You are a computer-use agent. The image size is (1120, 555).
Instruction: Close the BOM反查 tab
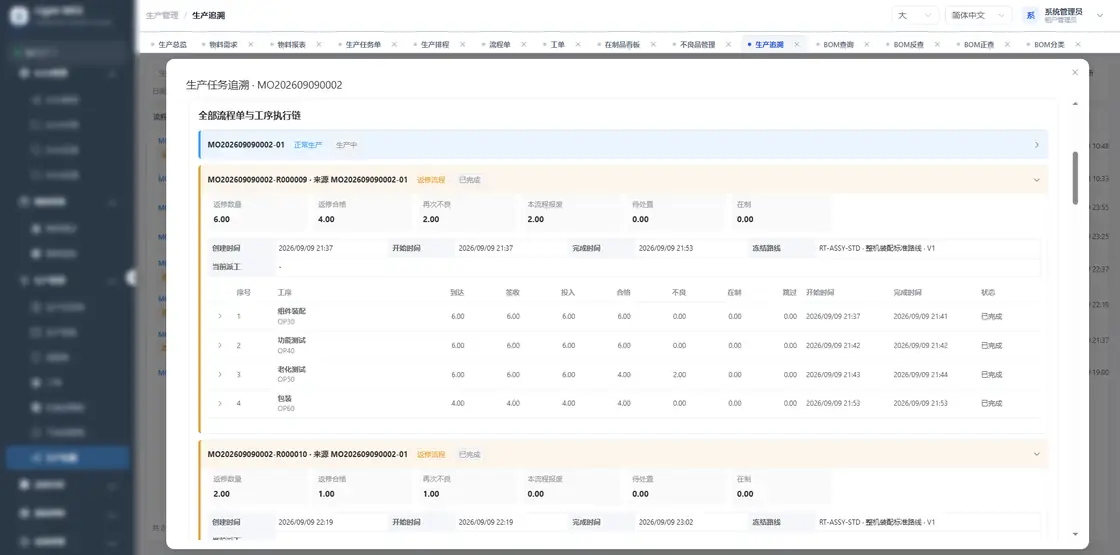point(936,44)
